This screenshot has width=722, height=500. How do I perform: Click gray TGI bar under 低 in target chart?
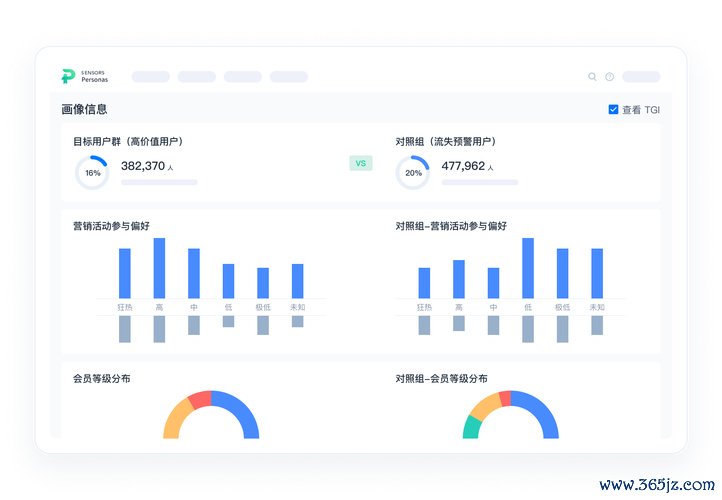pos(228,321)
